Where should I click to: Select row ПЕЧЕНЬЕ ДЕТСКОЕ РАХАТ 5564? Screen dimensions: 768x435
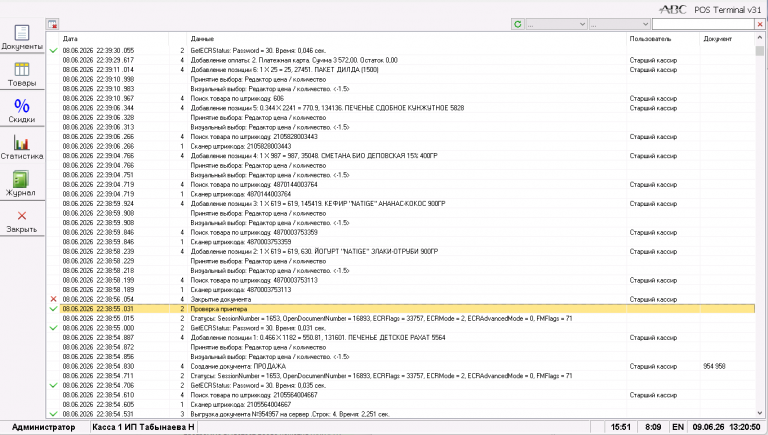(x=401, y=338)
